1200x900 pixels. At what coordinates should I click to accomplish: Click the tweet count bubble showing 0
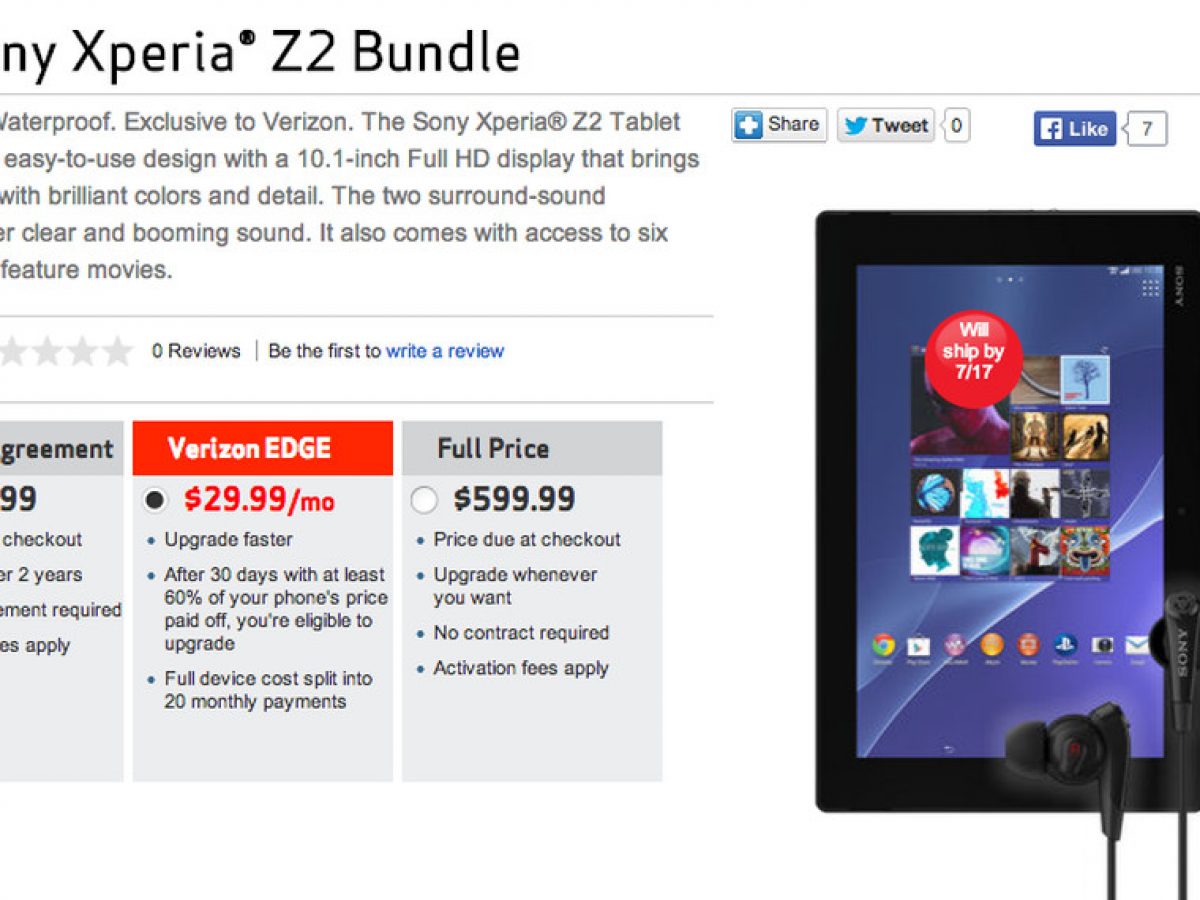click(x=956, y=126)
